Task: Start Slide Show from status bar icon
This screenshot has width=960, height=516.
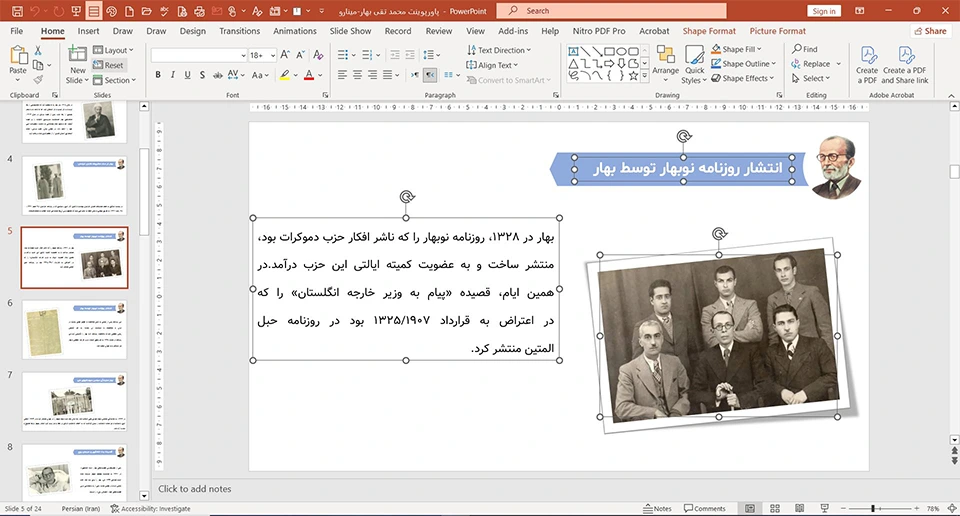Action: (x=824, y=509)
